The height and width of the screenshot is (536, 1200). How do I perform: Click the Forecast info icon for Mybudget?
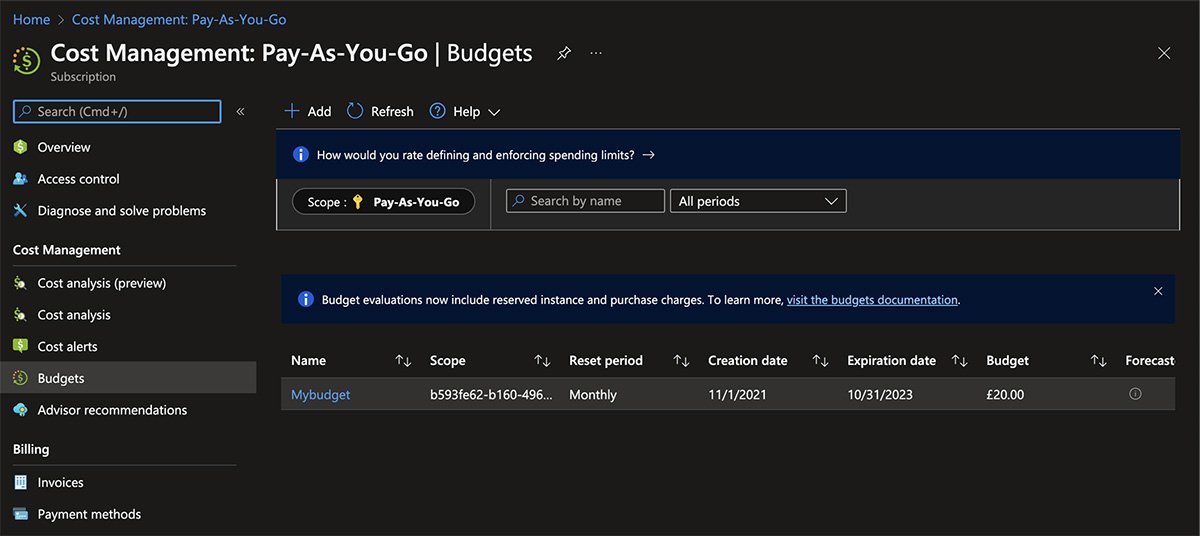coord(1135,394)
